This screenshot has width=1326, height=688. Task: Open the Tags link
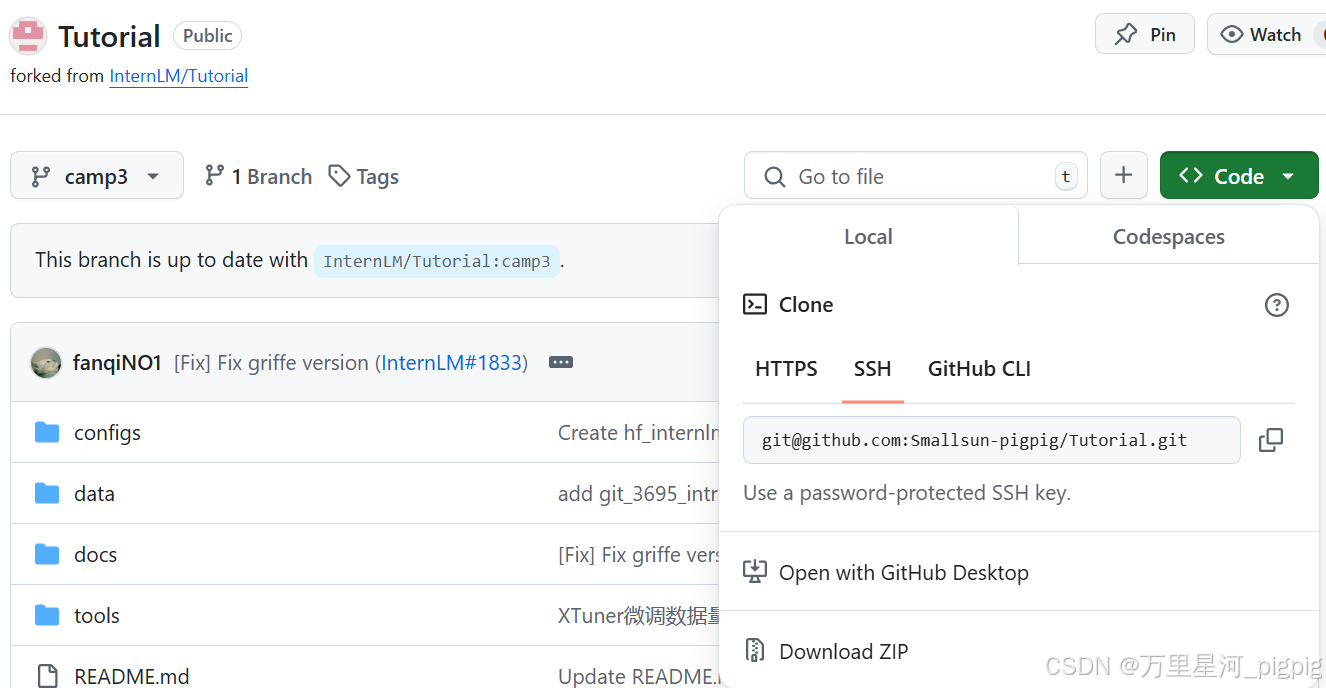(x=364, y=176)
